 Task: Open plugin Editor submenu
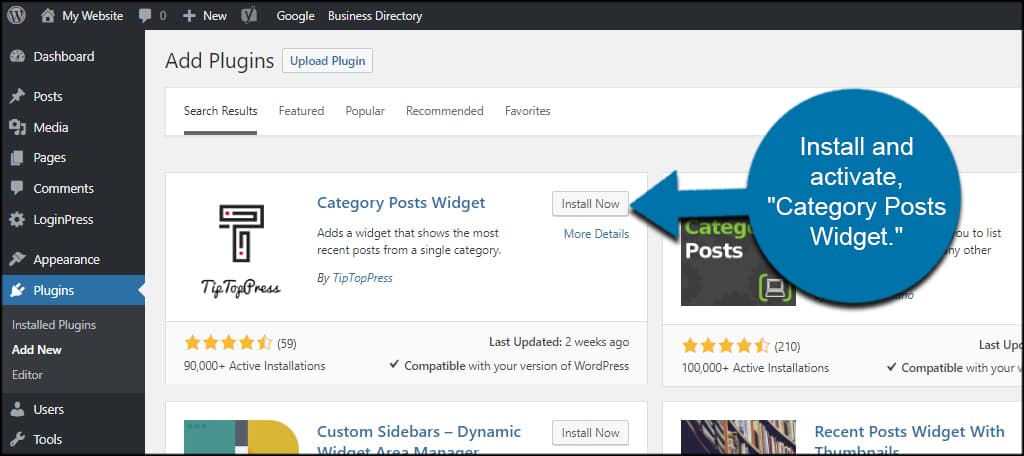pyautogui.click(x=27, y=374)
